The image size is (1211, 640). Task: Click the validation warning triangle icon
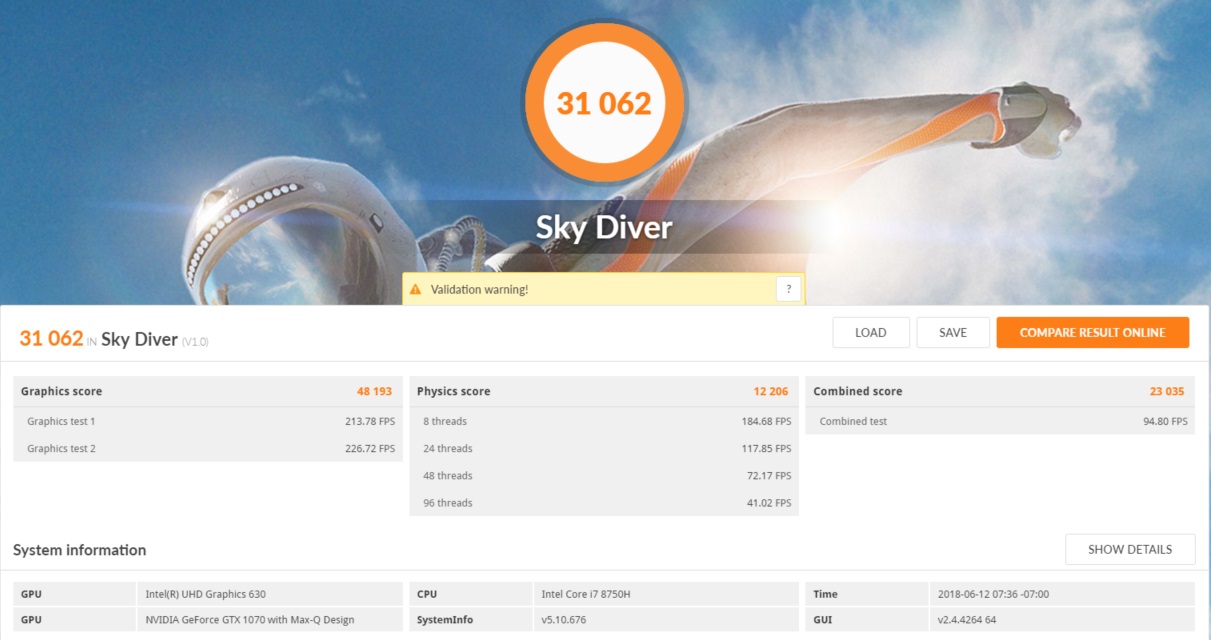click(415, 290)
